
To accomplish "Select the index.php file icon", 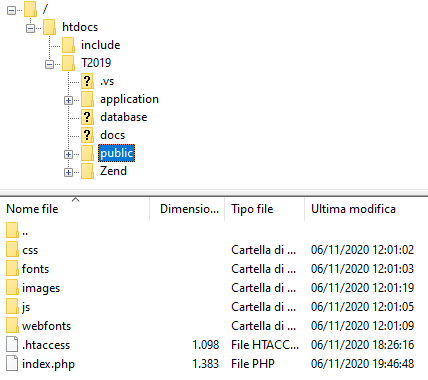I will [x=12, y=363].
